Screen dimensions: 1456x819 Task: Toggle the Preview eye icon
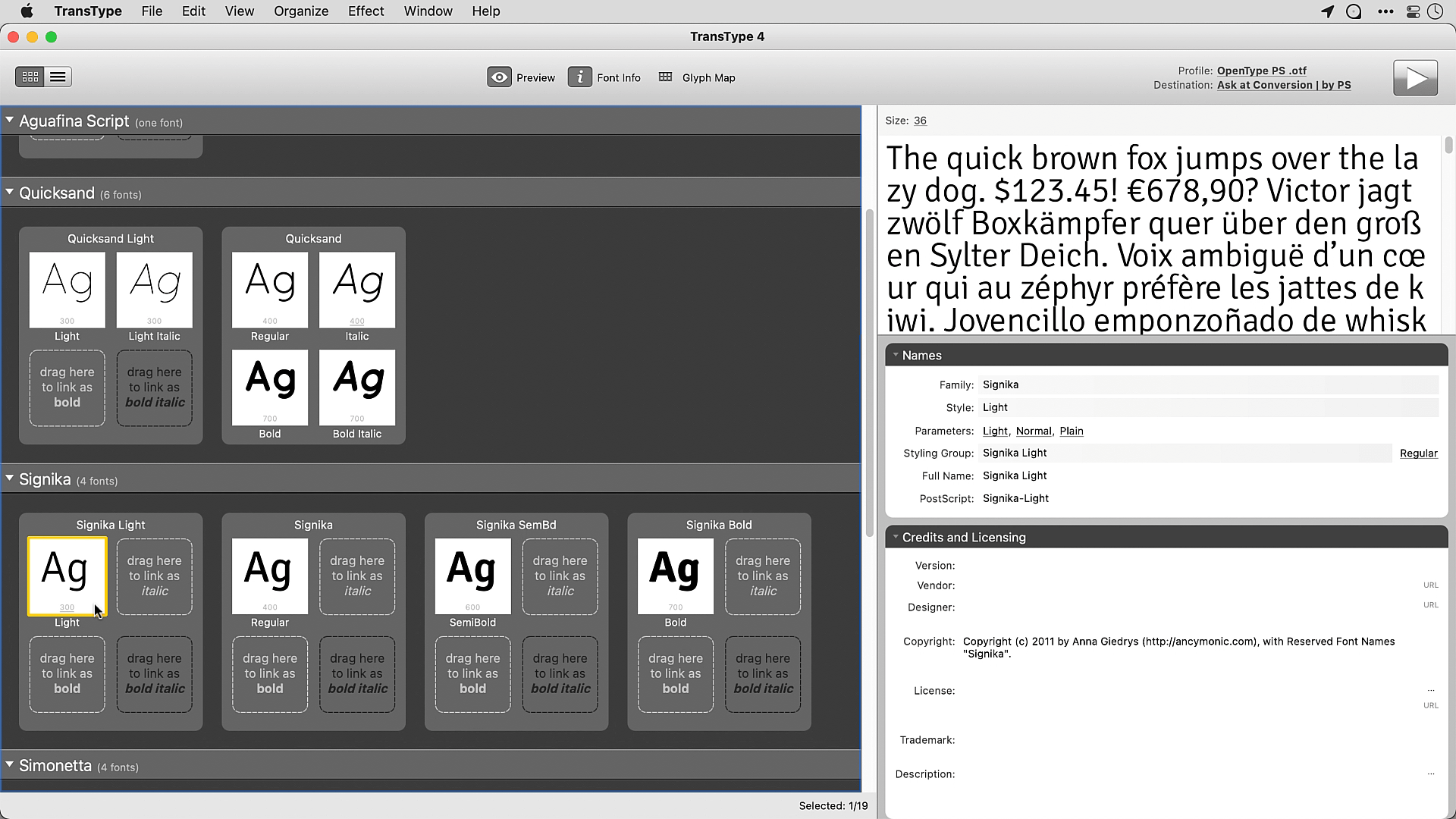[x=499, y=77]
